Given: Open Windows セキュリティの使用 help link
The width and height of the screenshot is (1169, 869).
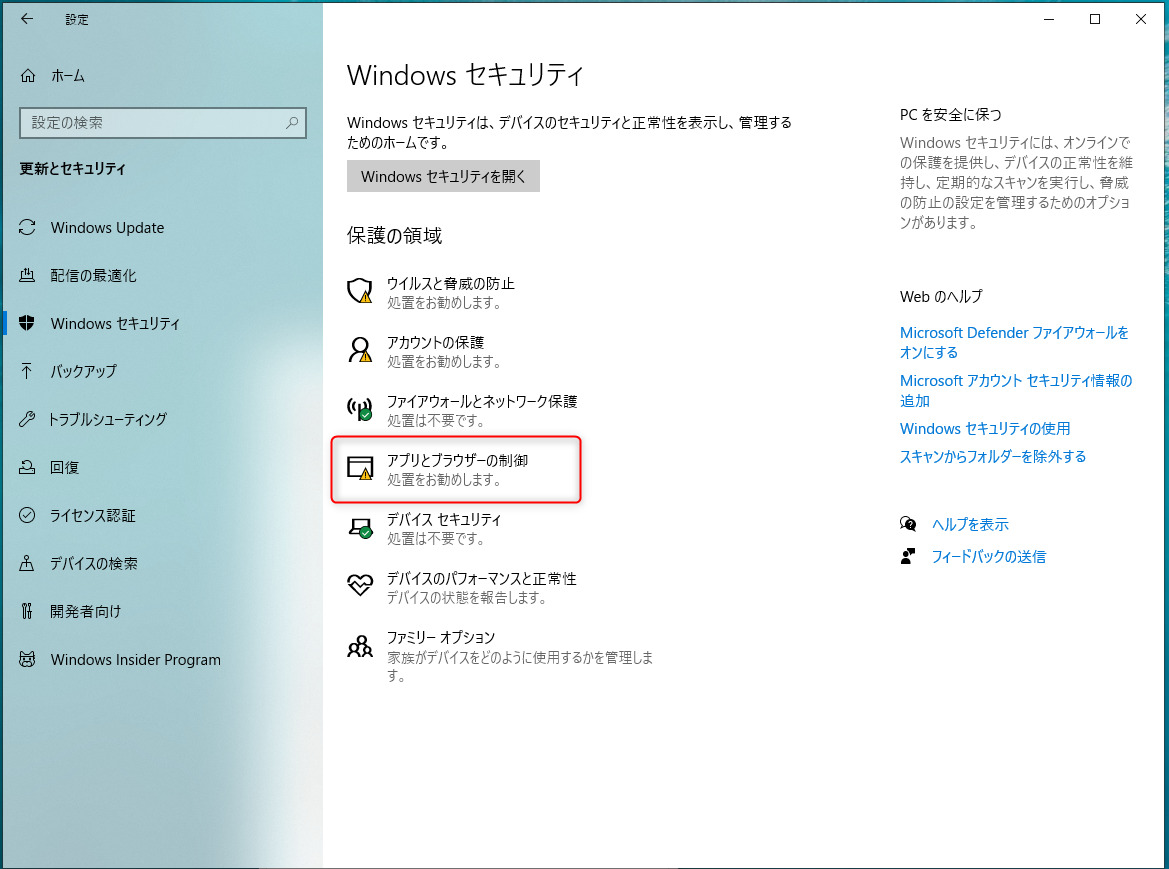Looking at the screenshot, I should pos(985,429).
